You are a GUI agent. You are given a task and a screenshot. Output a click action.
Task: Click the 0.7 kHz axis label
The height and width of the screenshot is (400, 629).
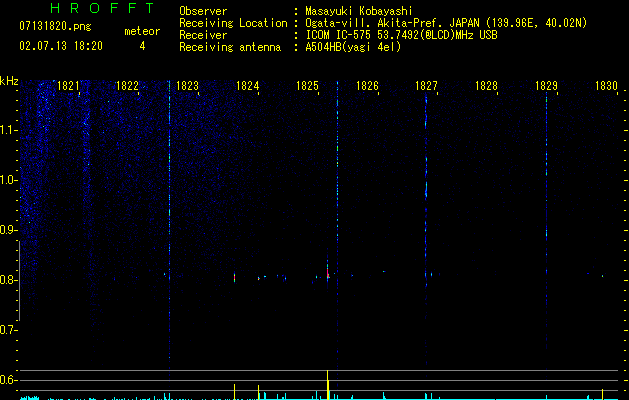click(x=8, y=330)
